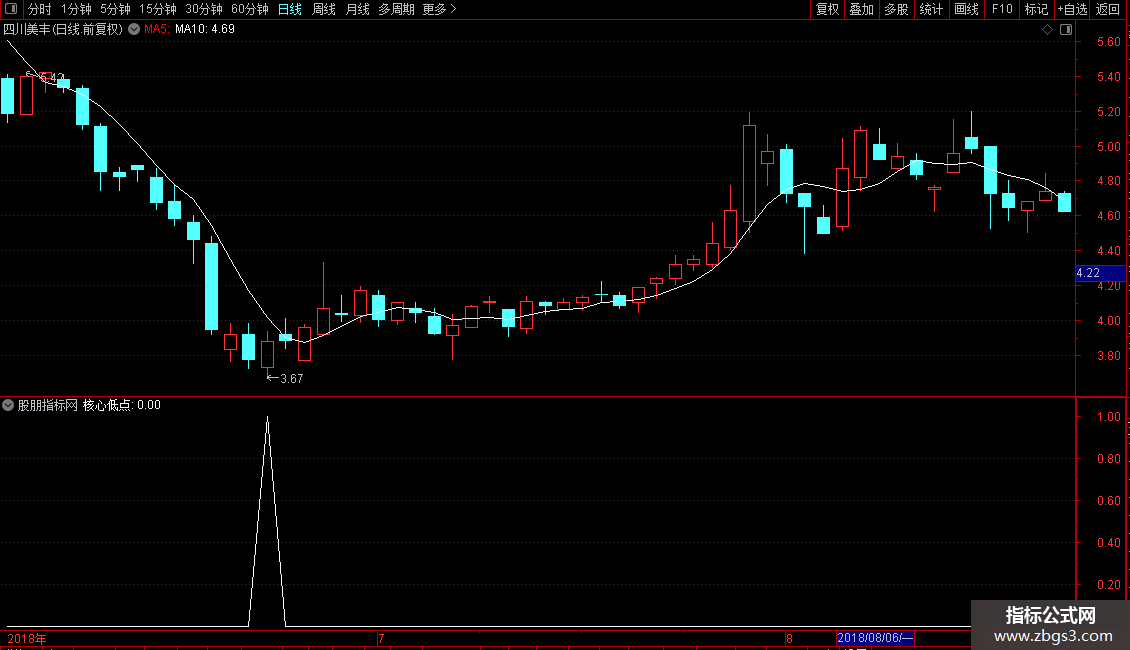This screenshot has width=1130, height=650.
Task: Click the 5.60 price axis label
Action: coord(1108,42)
